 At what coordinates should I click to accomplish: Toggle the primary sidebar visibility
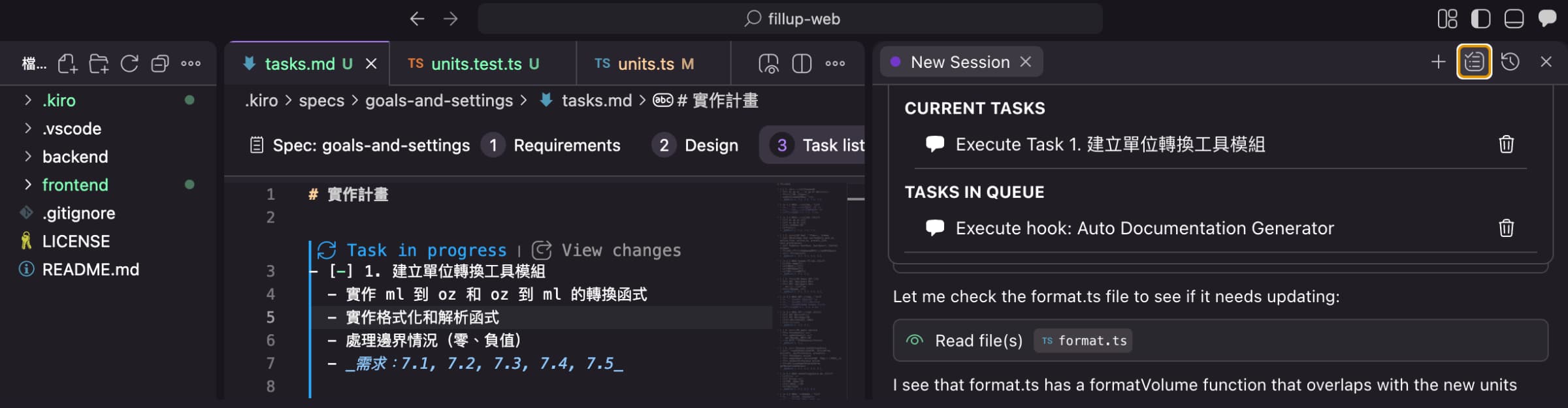pos(1480,19)
